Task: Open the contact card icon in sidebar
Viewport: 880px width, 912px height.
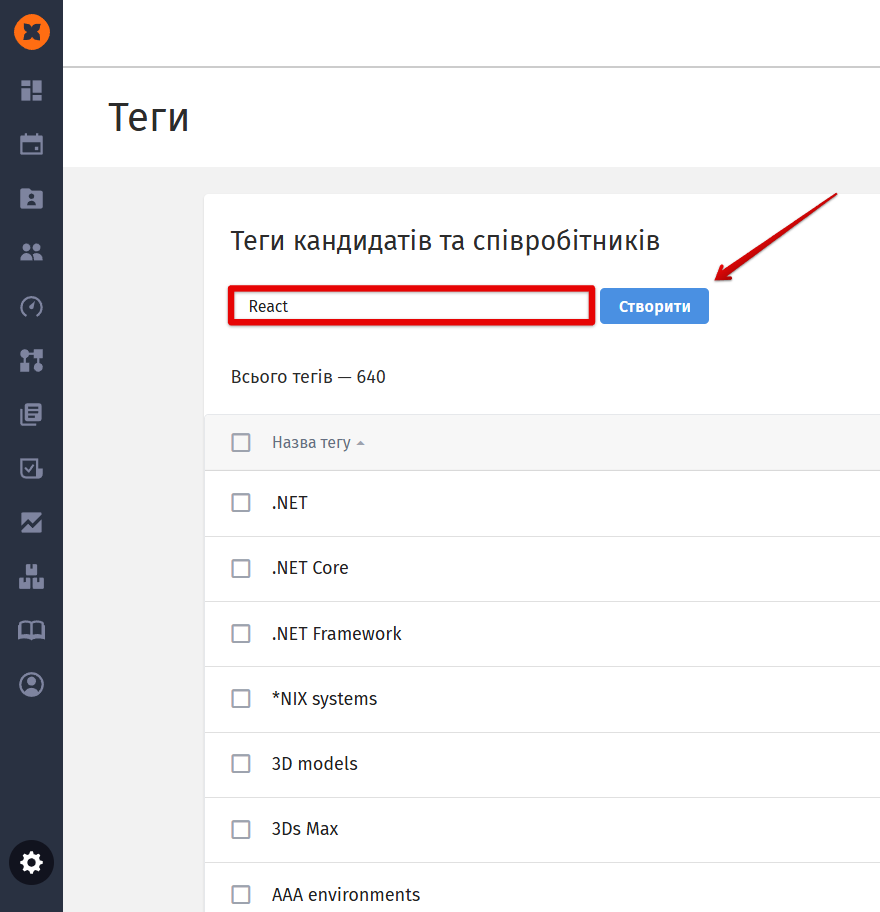Action: [32, 198]
